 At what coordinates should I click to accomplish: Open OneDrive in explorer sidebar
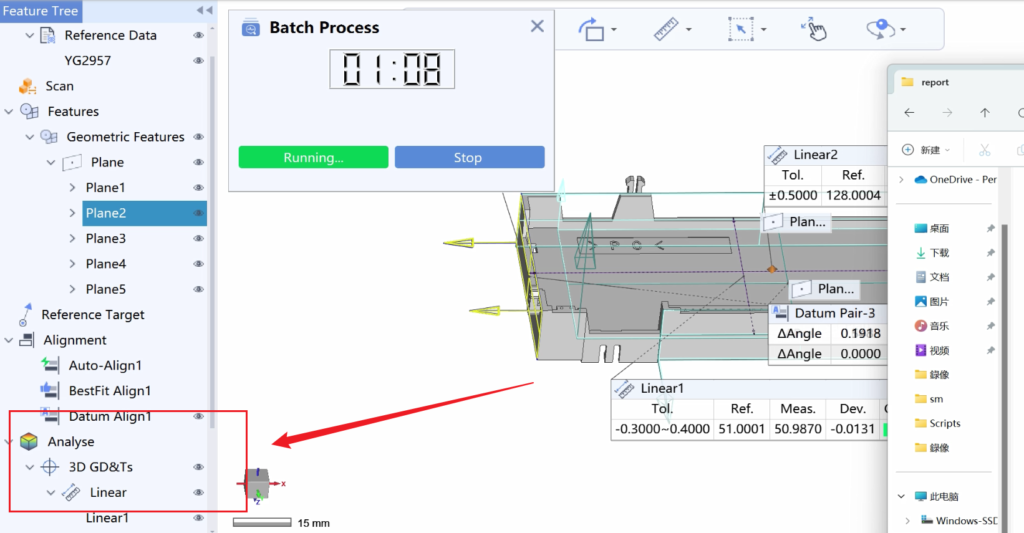click(x=955, y=180)
